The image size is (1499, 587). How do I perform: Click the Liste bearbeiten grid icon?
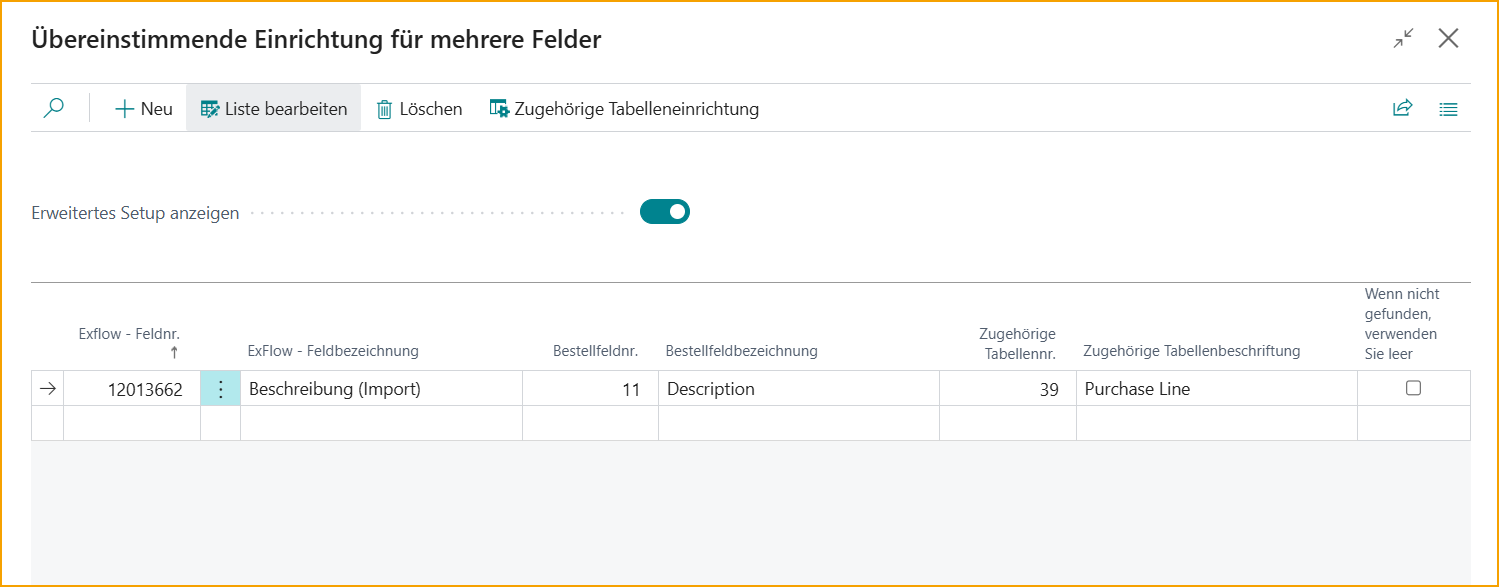point(210,109)
